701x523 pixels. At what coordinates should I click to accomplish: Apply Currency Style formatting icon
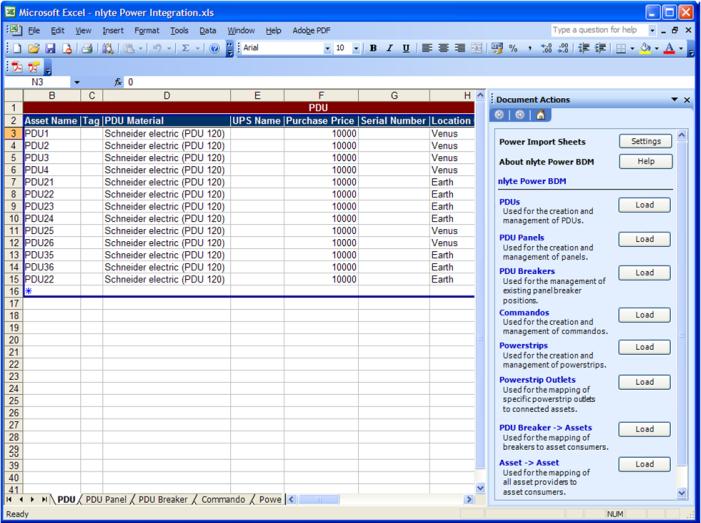tap(497, 48)
